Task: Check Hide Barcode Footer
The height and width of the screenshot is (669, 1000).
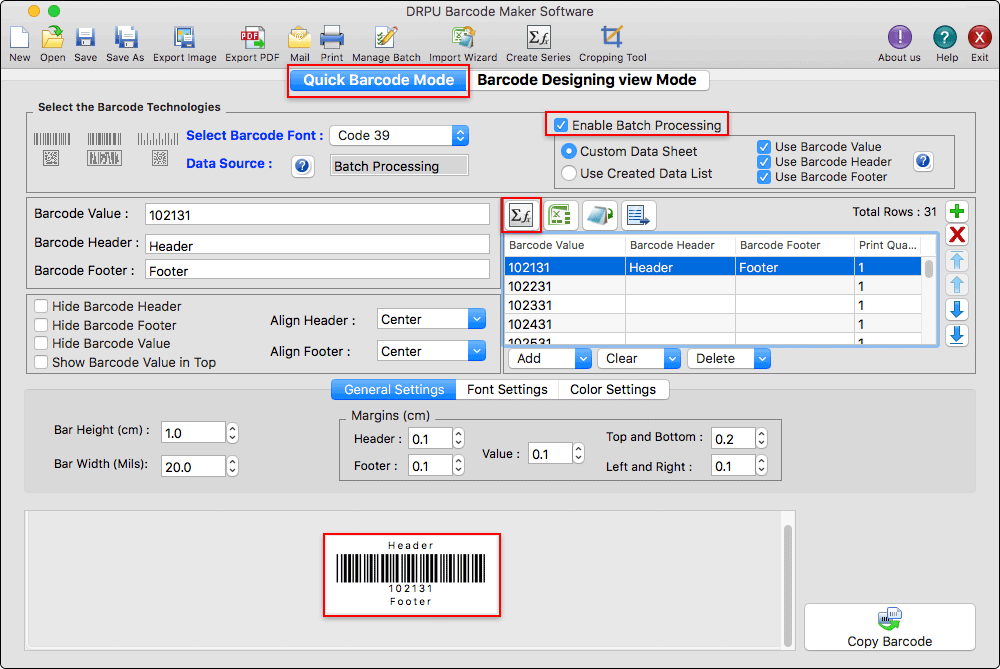Action: click(41, 325)
